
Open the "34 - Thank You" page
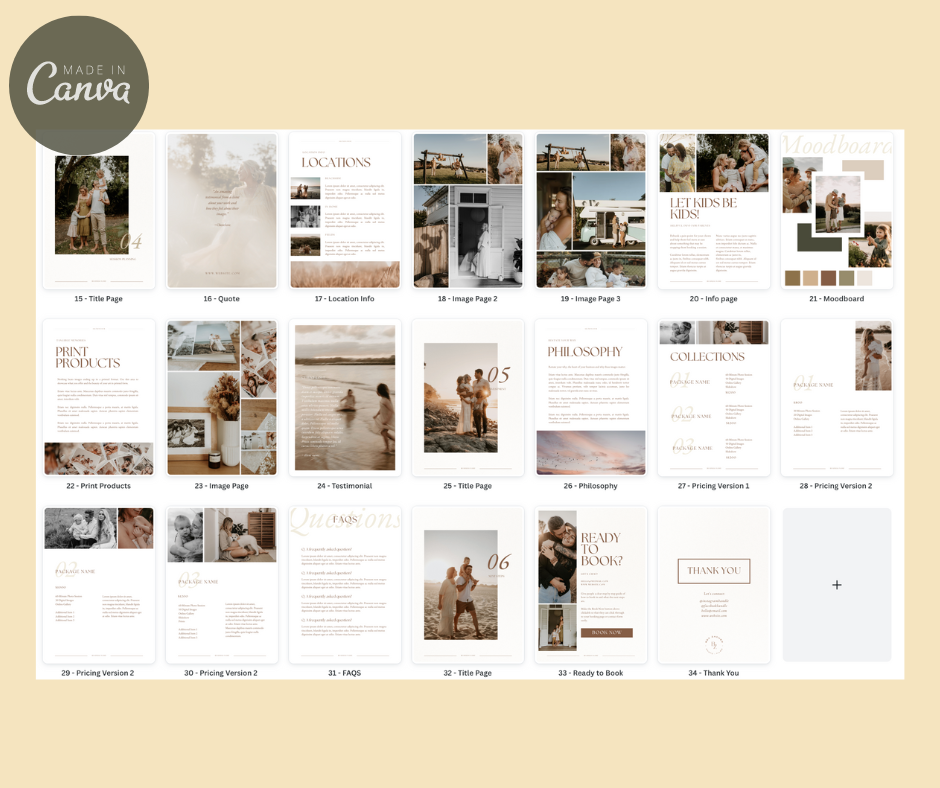[713, 584]
